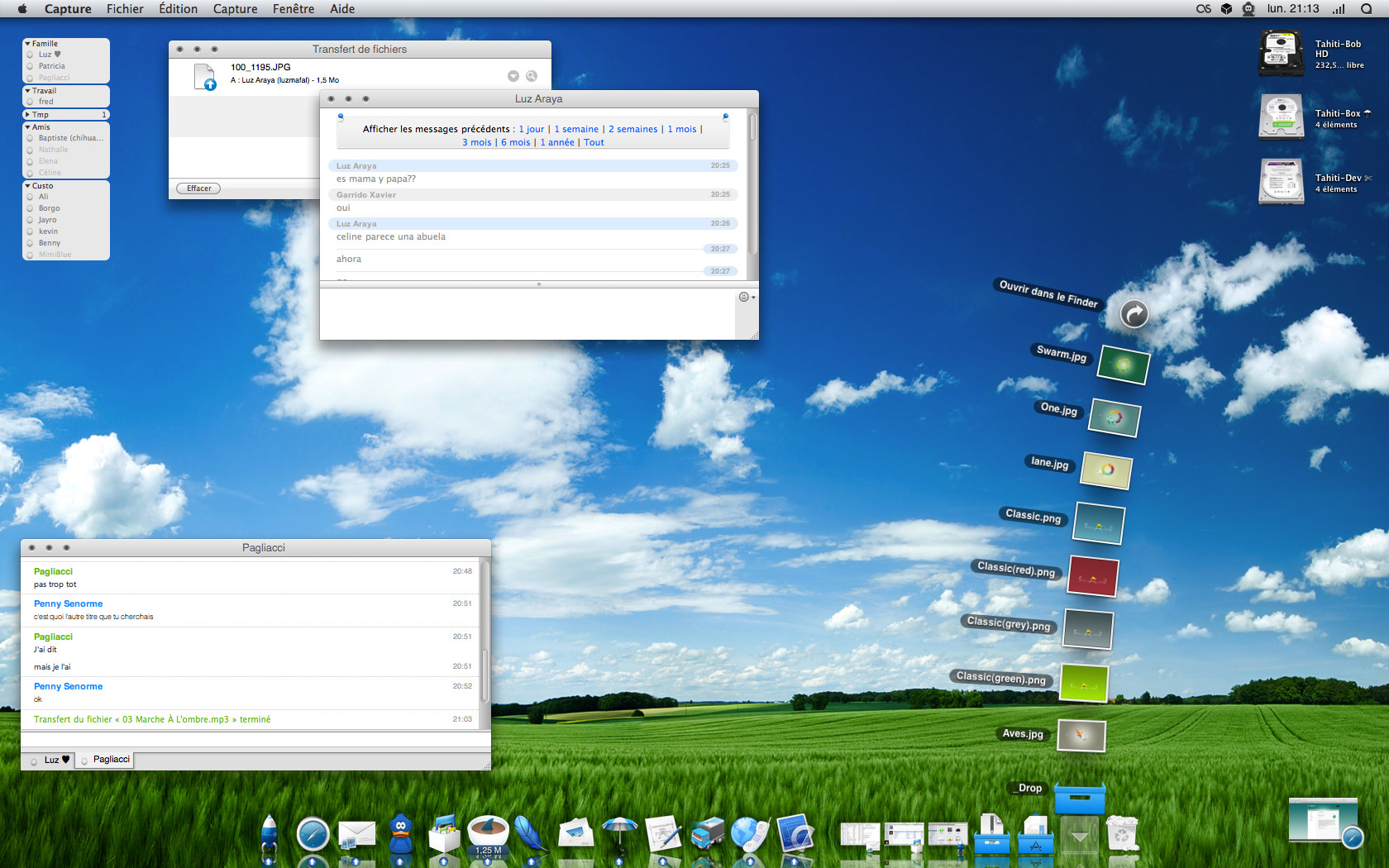
Task: Click Effacer in Transfert de fichiers window
Action: click(x=198, y=188)
